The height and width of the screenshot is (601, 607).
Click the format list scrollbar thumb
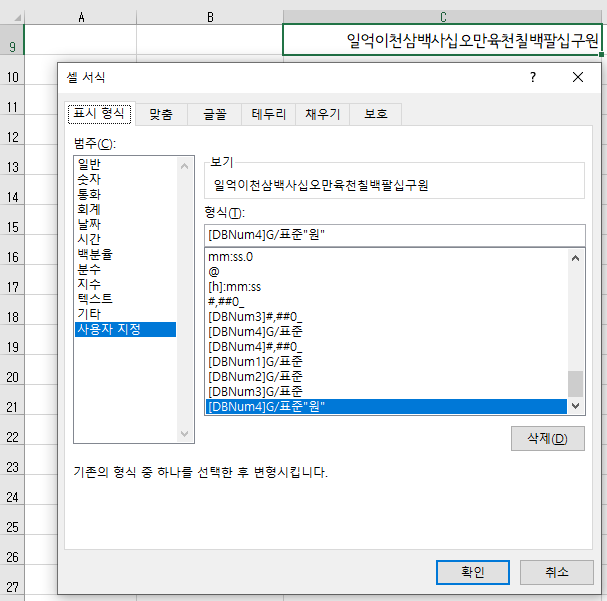[576, 384]
